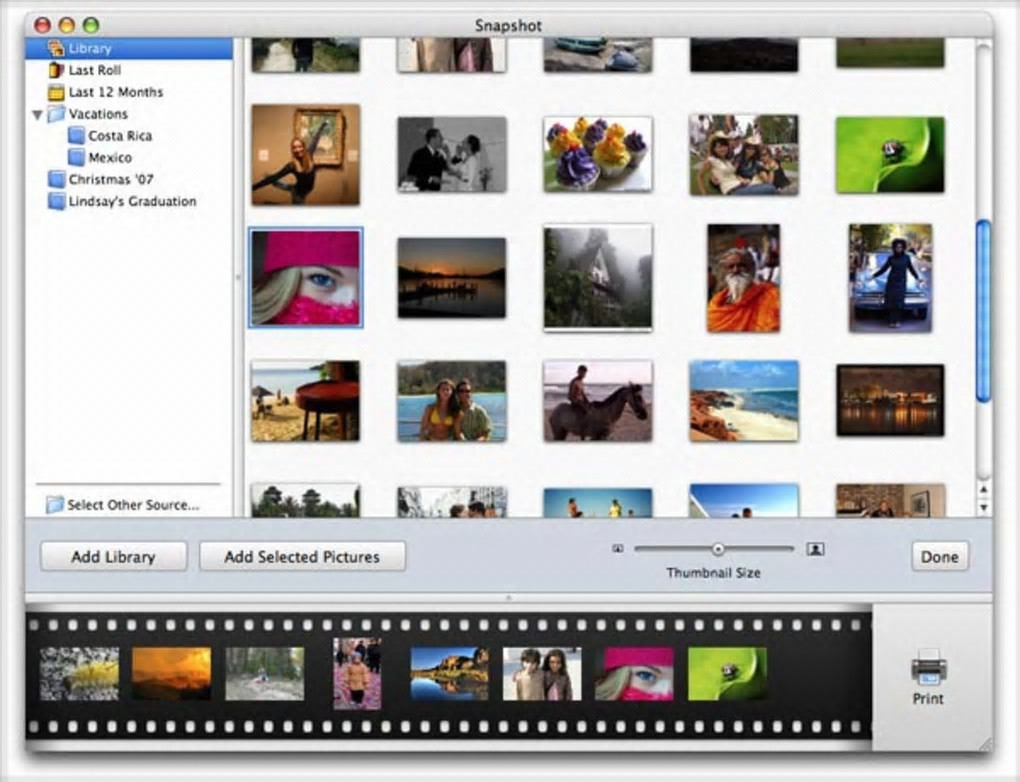Click the yellow flower filmstrip photo

tap(79, 673)
